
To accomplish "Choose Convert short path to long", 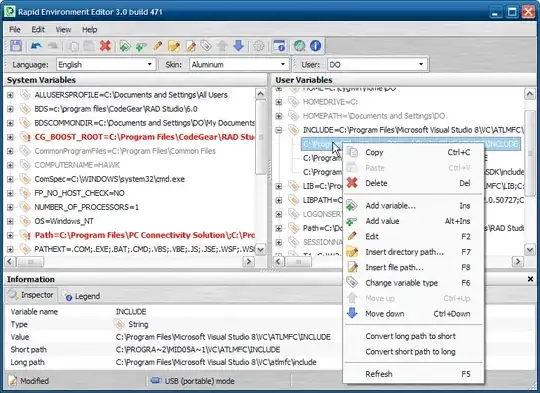I will 413,352.
